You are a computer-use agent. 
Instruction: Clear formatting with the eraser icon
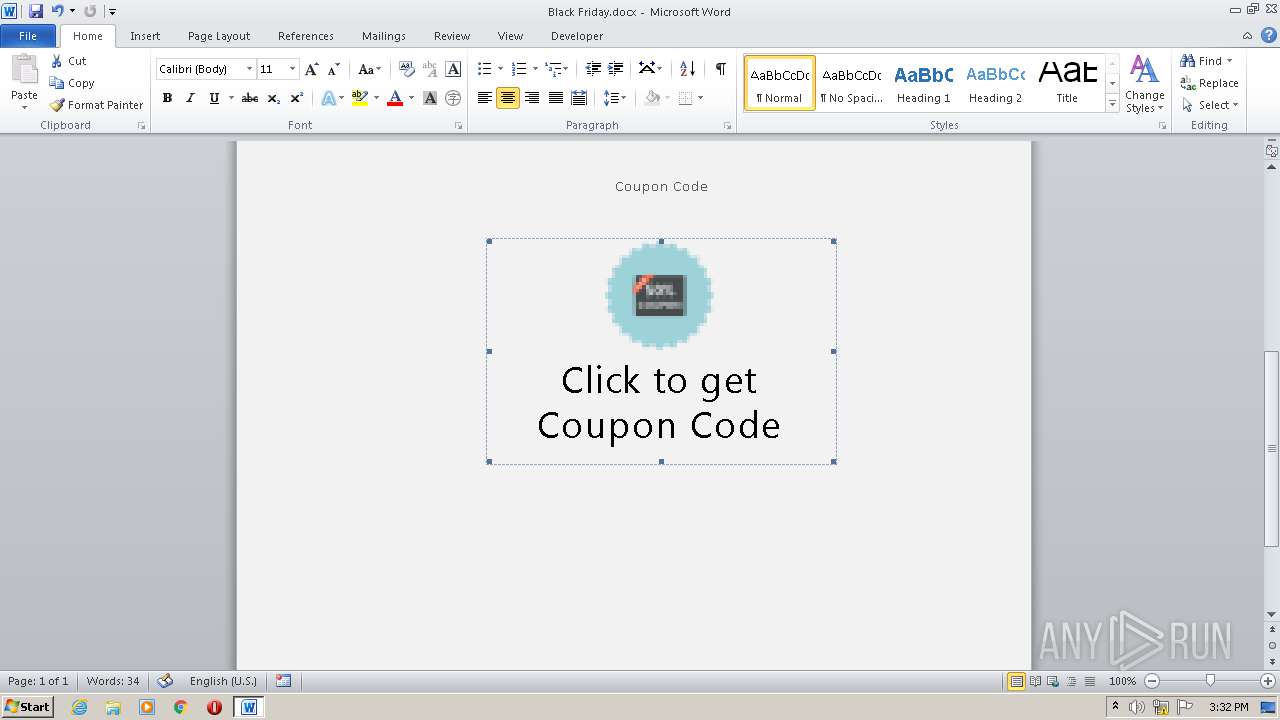click(406, 69)
